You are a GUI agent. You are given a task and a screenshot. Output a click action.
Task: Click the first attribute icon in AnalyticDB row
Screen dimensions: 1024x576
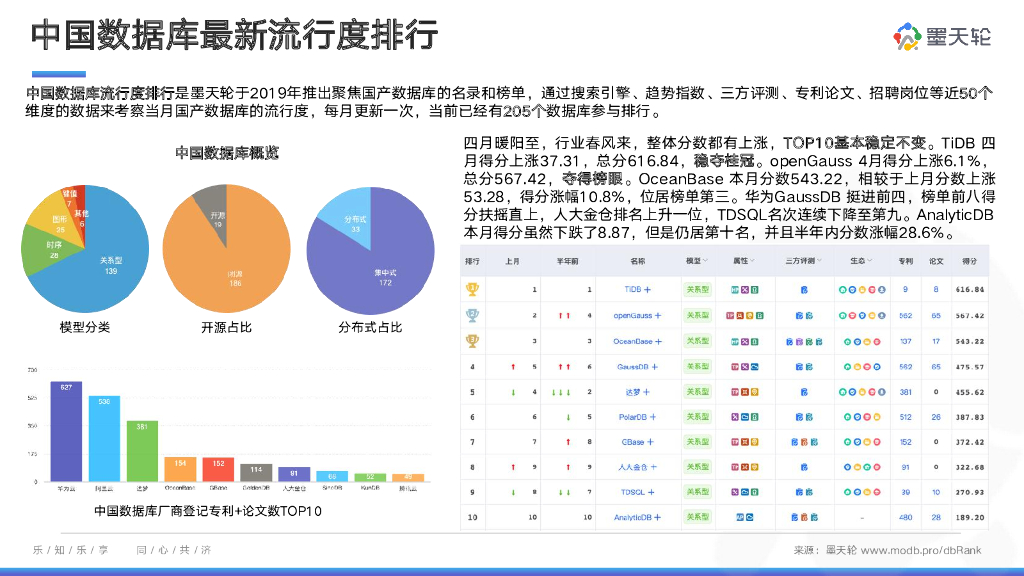coord(740,517)
